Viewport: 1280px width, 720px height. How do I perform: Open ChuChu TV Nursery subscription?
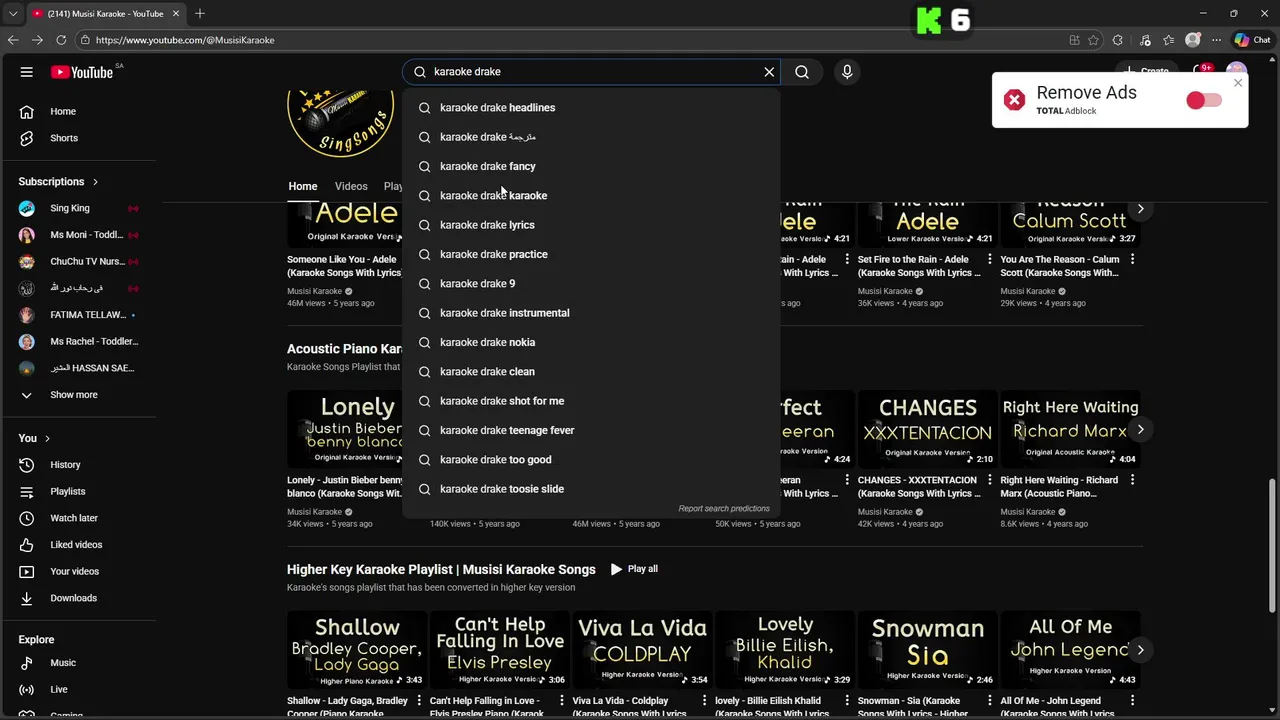78,261
